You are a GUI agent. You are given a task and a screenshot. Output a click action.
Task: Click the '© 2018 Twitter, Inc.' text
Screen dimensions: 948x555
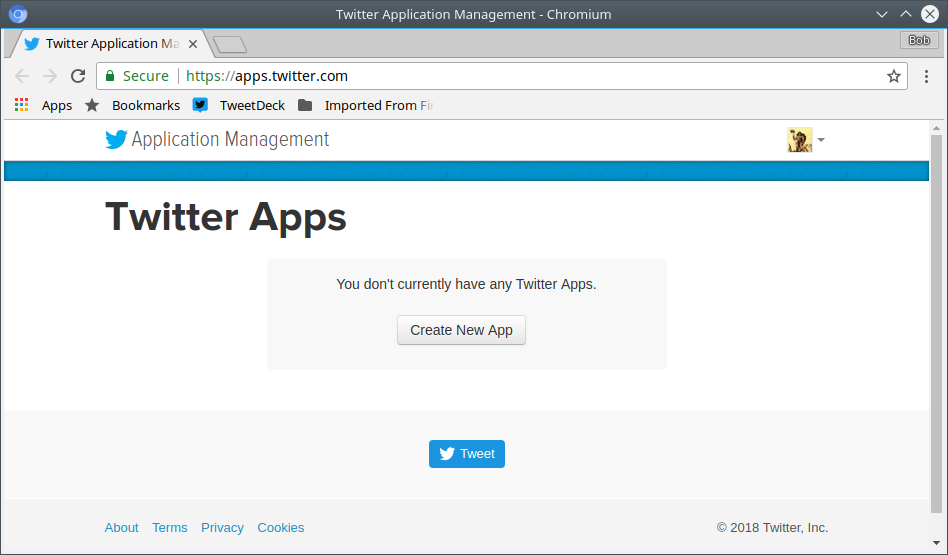coord(772,527)
